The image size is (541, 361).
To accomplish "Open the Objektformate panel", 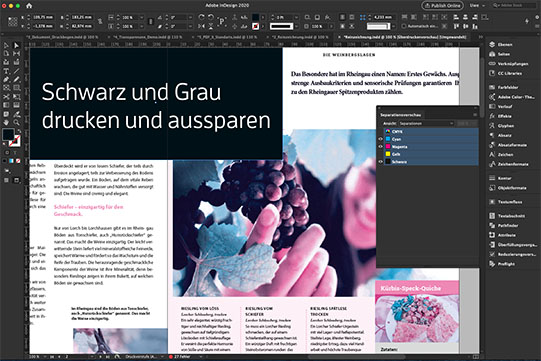I will [x=508, y=188].
